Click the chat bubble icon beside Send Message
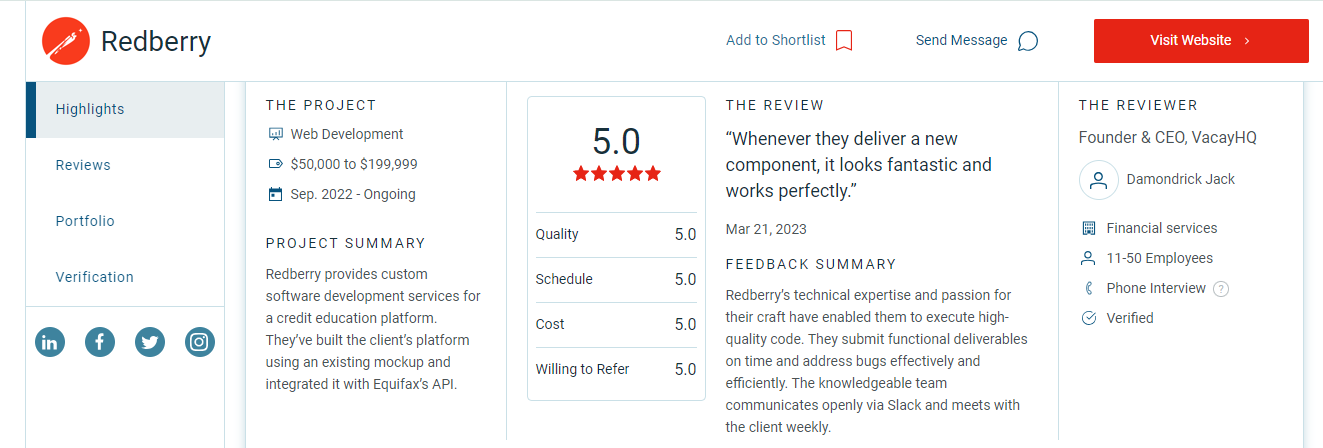The height and width of the screenshot is (448, 1323). point(1027,41)
